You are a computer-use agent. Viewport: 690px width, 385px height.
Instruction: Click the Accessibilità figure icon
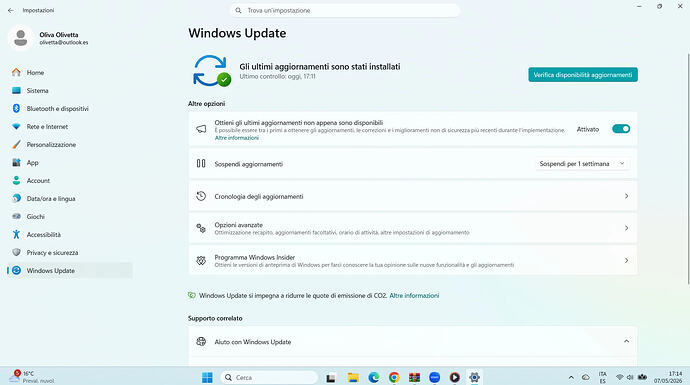[16, 235]
